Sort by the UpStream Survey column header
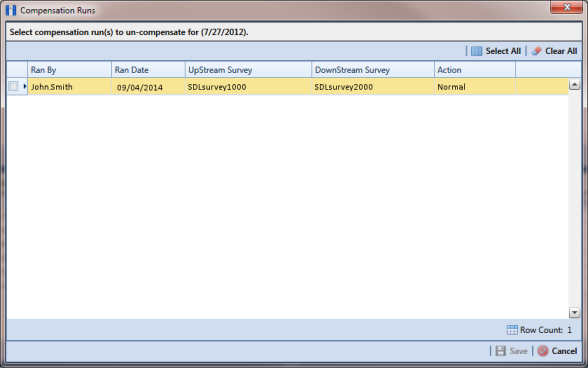 pyautogui.click(x=248, y=70)
